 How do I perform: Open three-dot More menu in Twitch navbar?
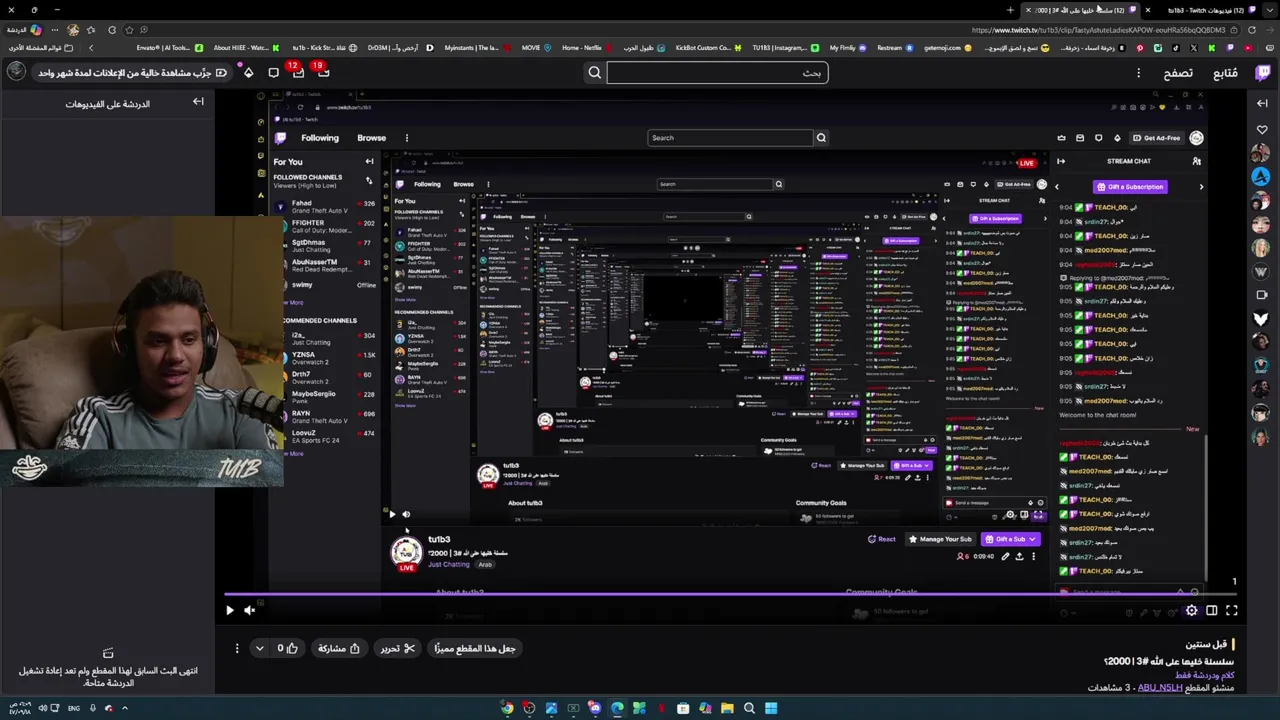(x=1138, y=73)
